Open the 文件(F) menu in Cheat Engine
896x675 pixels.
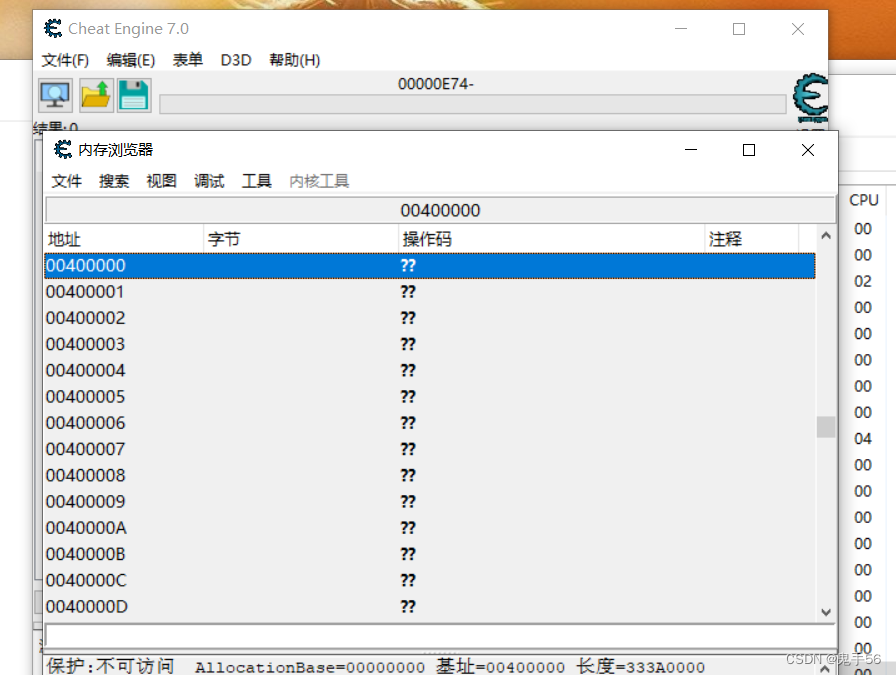click(65, 60)
